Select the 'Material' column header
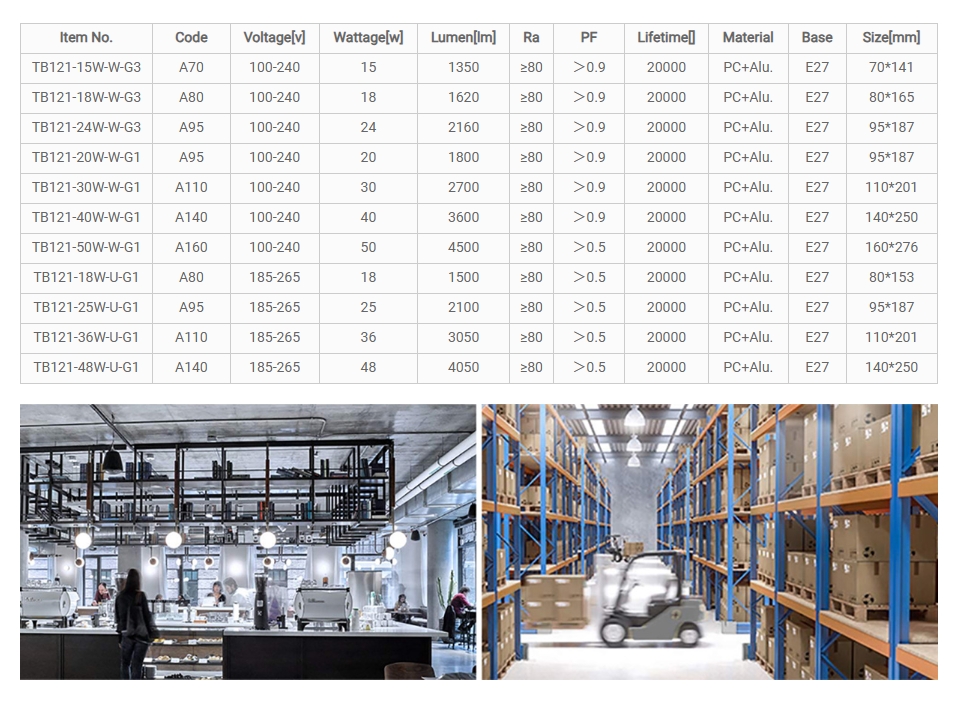Screen dimensions: 957x705 748,38
